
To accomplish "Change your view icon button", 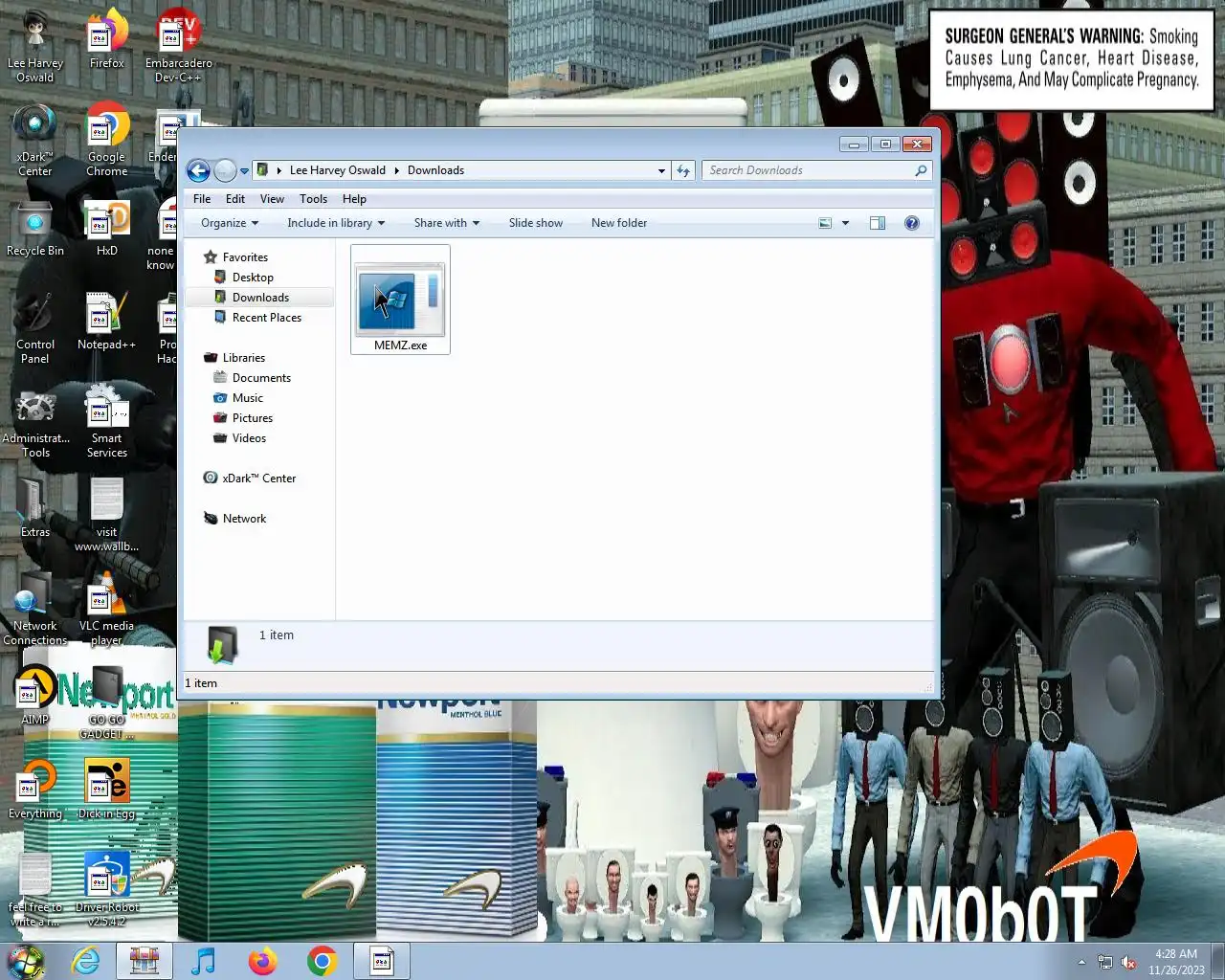I will 825,223.
